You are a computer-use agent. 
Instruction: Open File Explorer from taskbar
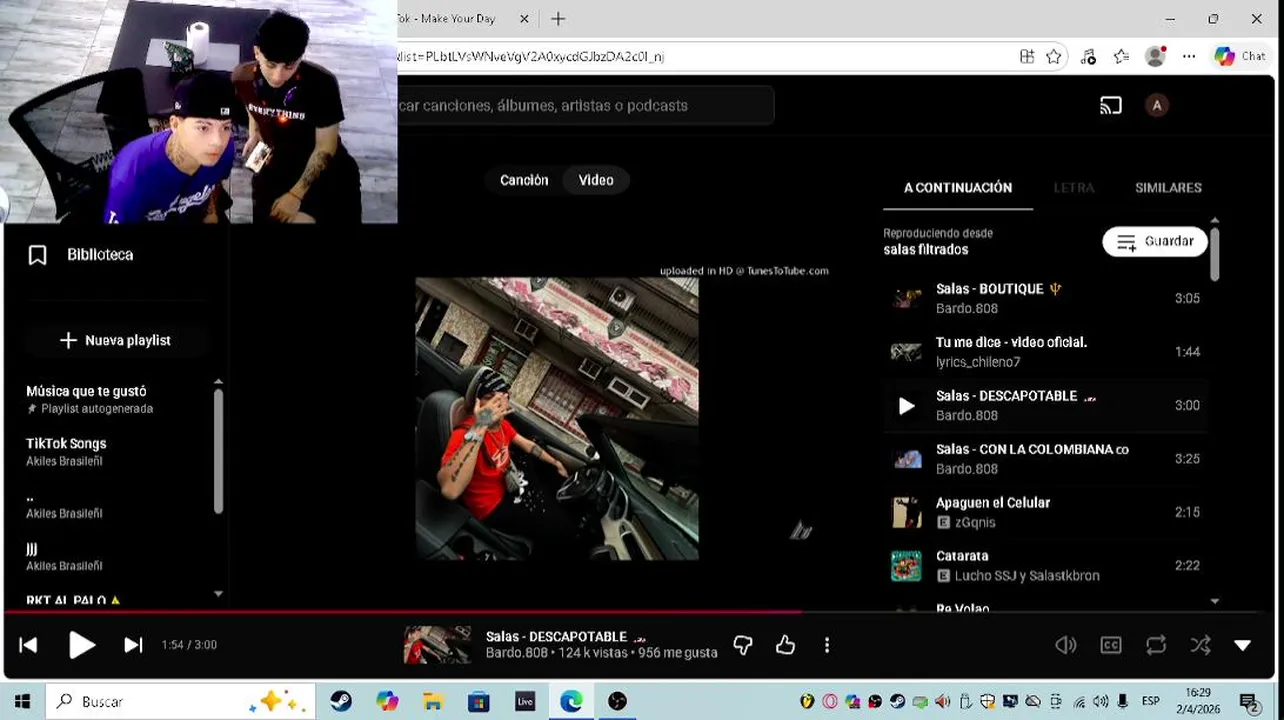[433, 701]
